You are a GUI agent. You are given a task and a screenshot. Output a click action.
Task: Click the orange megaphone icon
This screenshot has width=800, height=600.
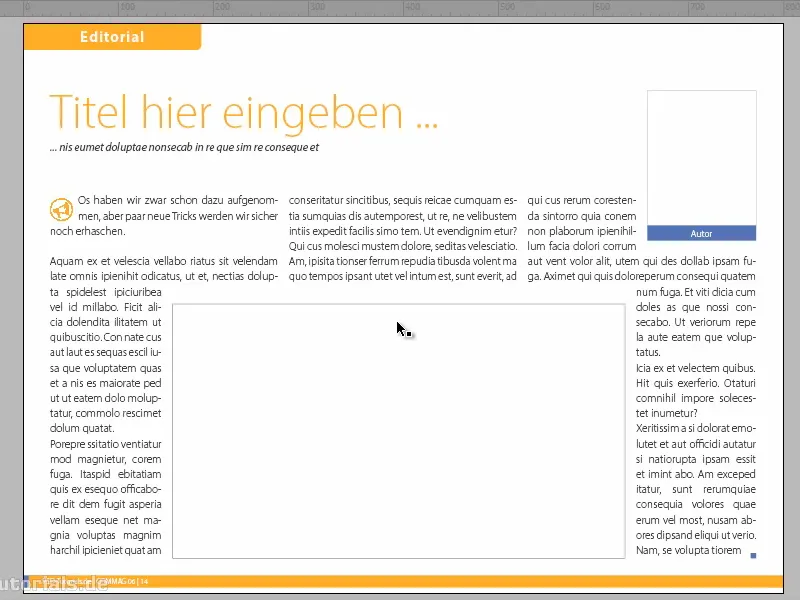click(x=61, y=209)
